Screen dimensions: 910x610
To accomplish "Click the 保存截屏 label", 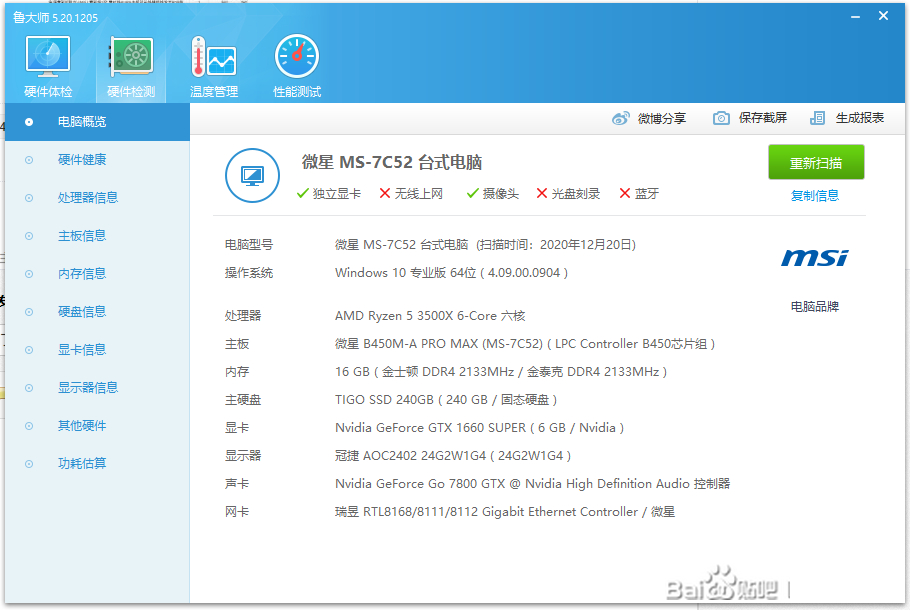I will 763,118.
